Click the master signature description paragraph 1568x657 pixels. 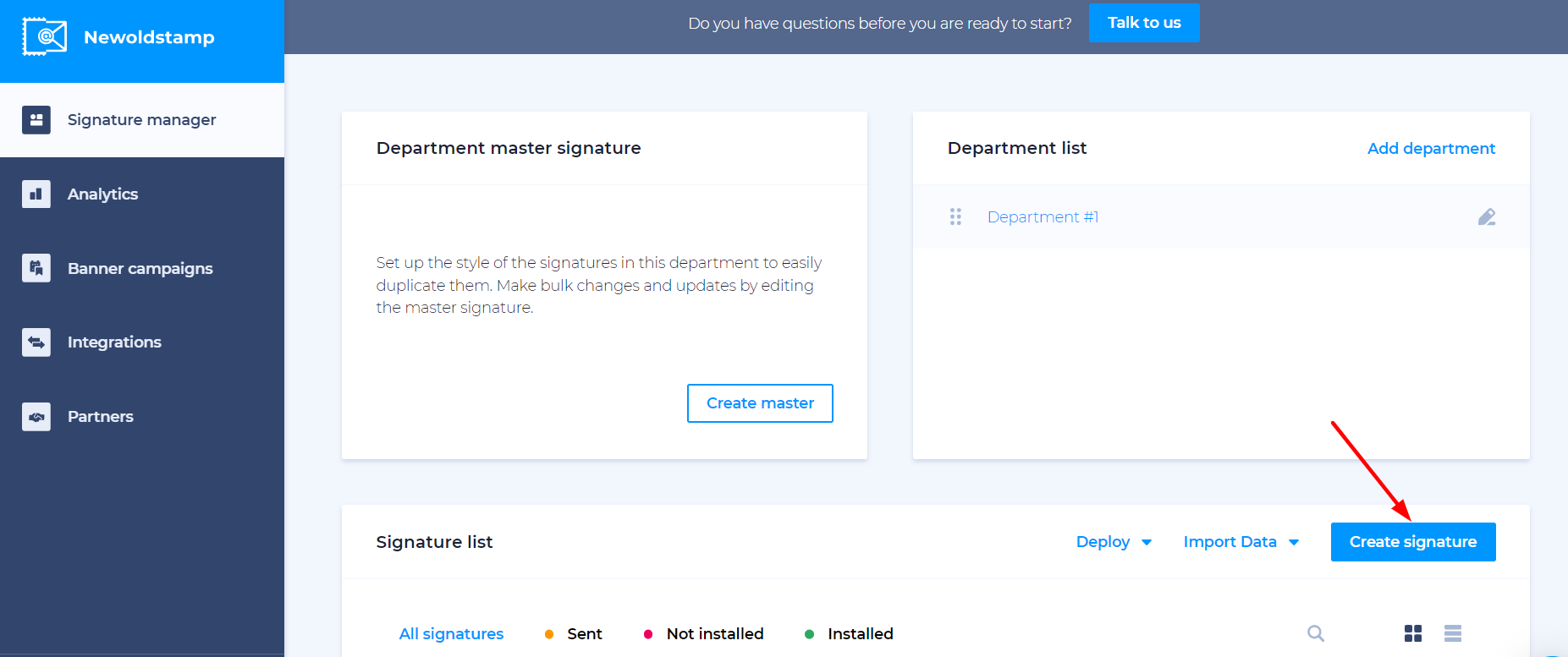(599, 285)
